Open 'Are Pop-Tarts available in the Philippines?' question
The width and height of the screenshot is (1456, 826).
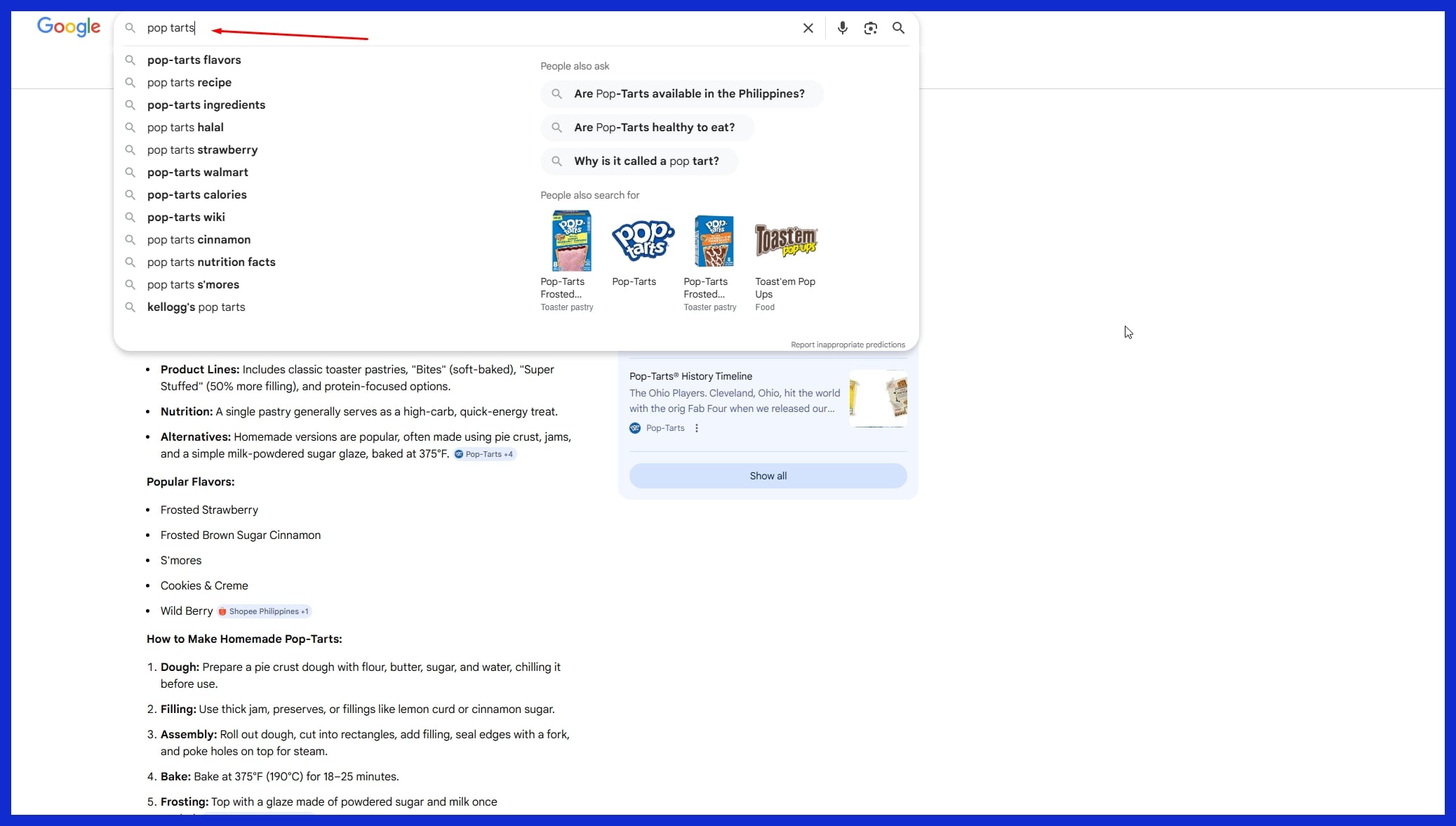click(688, 93)
